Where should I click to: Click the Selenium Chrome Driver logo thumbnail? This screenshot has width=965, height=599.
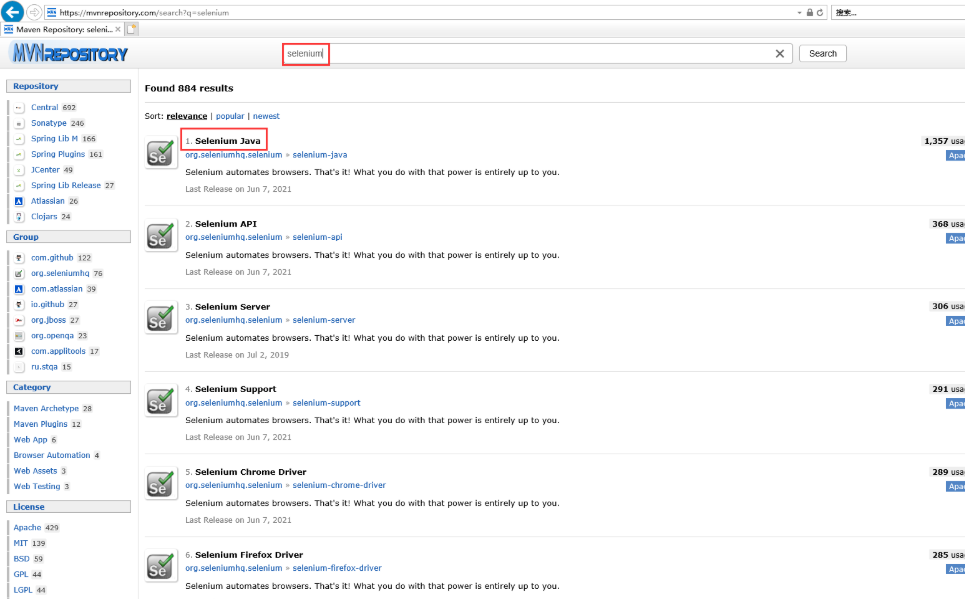[x=161, y=484]
